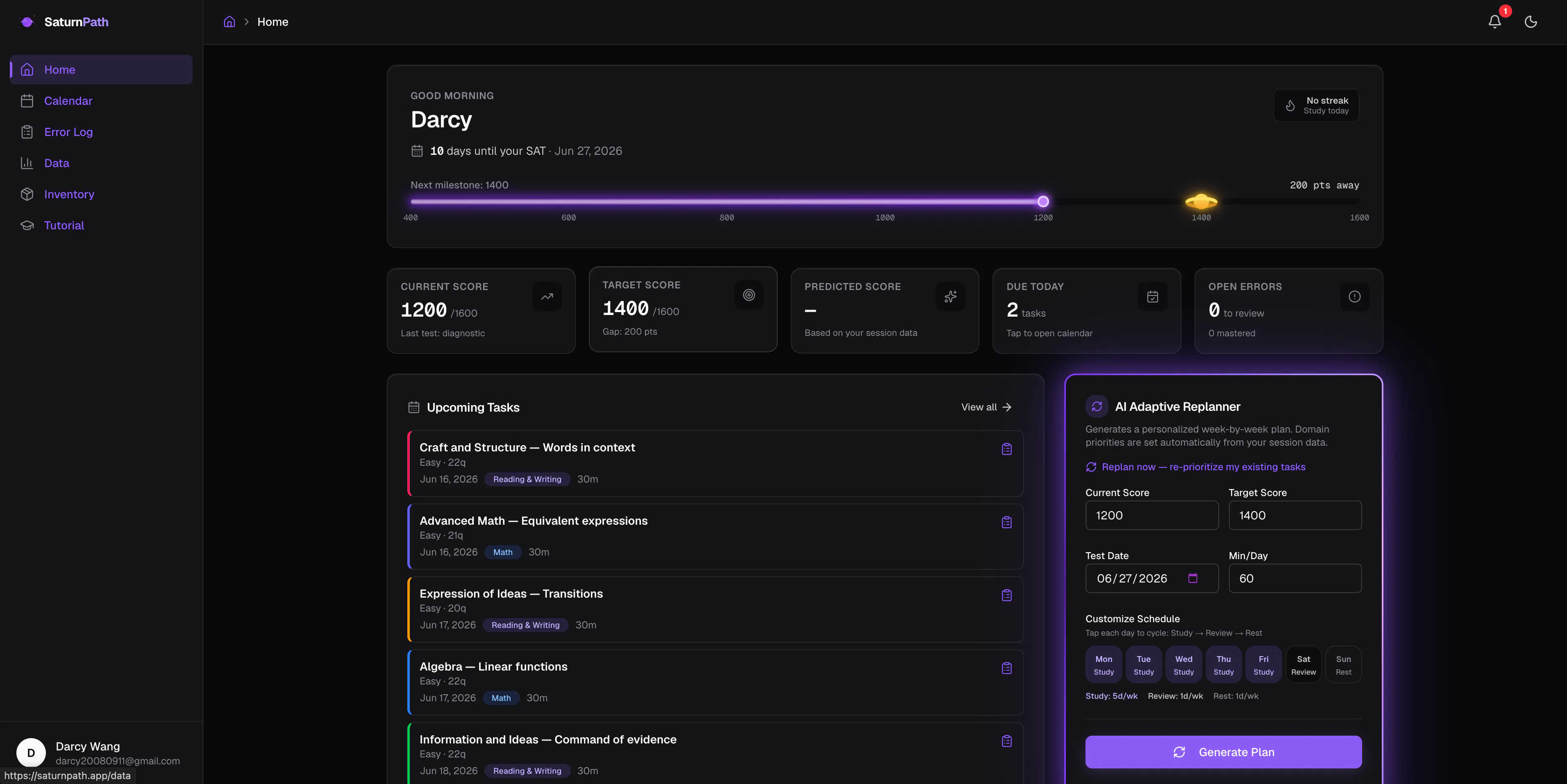The image size is (1567, 784).
Task: Go to Home in the sidebar
Action: (101, 70)
